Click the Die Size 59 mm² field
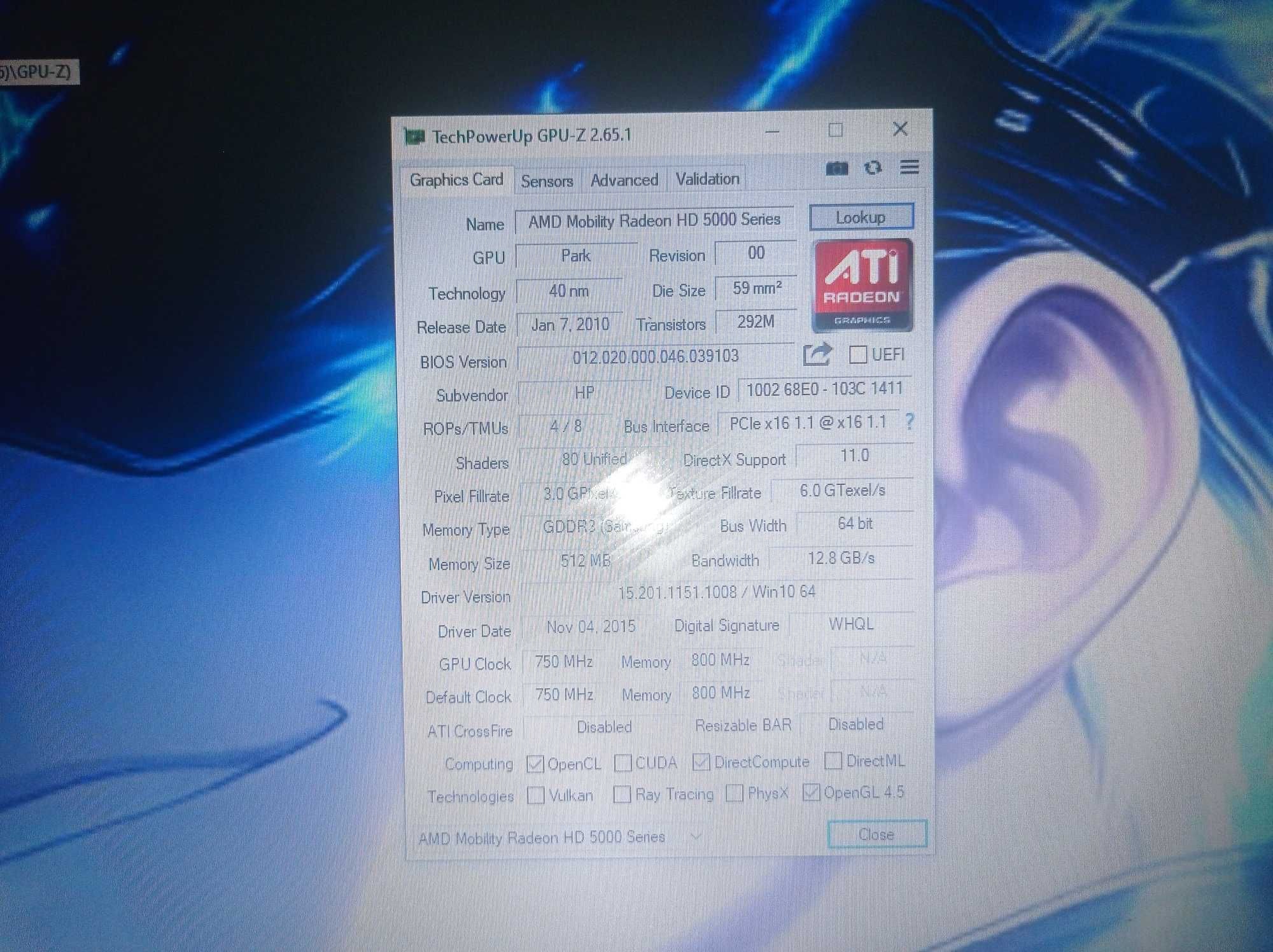The height and width of the screenshot is (952, 1273). pyautogui.click(x=757, y=288)
